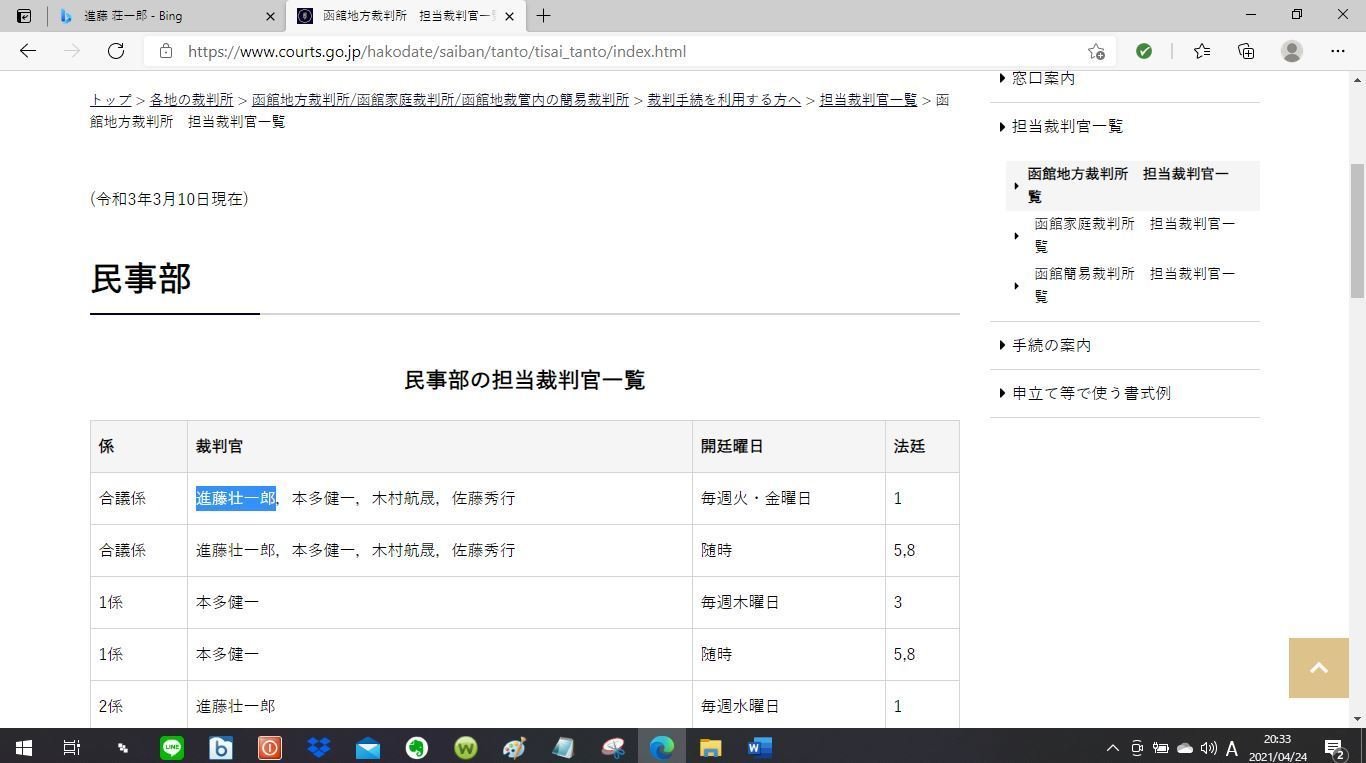
Task: Click the green McAfee site-safety badge
Action: pyautogui.click(x=1144, y=51)
